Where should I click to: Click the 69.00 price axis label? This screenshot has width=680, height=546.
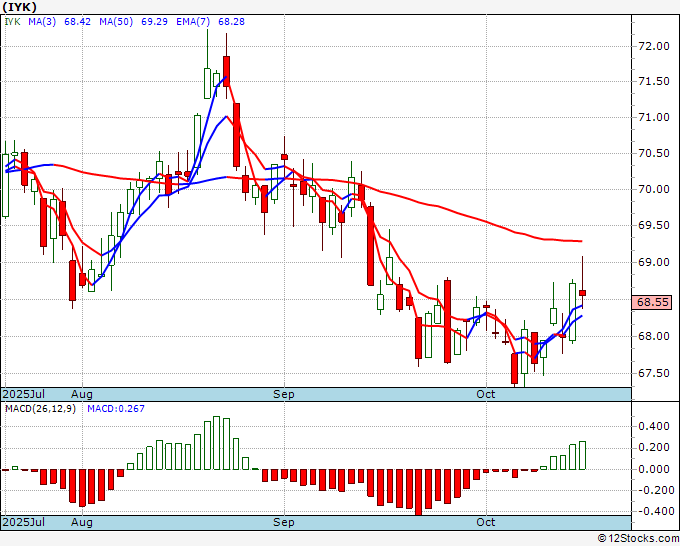654,262
